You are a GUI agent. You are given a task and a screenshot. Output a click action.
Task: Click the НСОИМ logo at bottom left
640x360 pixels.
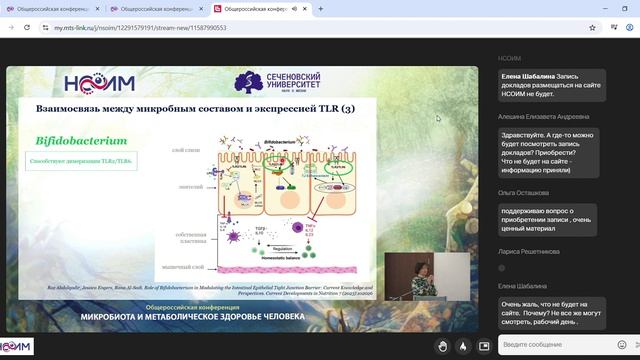point(16,347)
